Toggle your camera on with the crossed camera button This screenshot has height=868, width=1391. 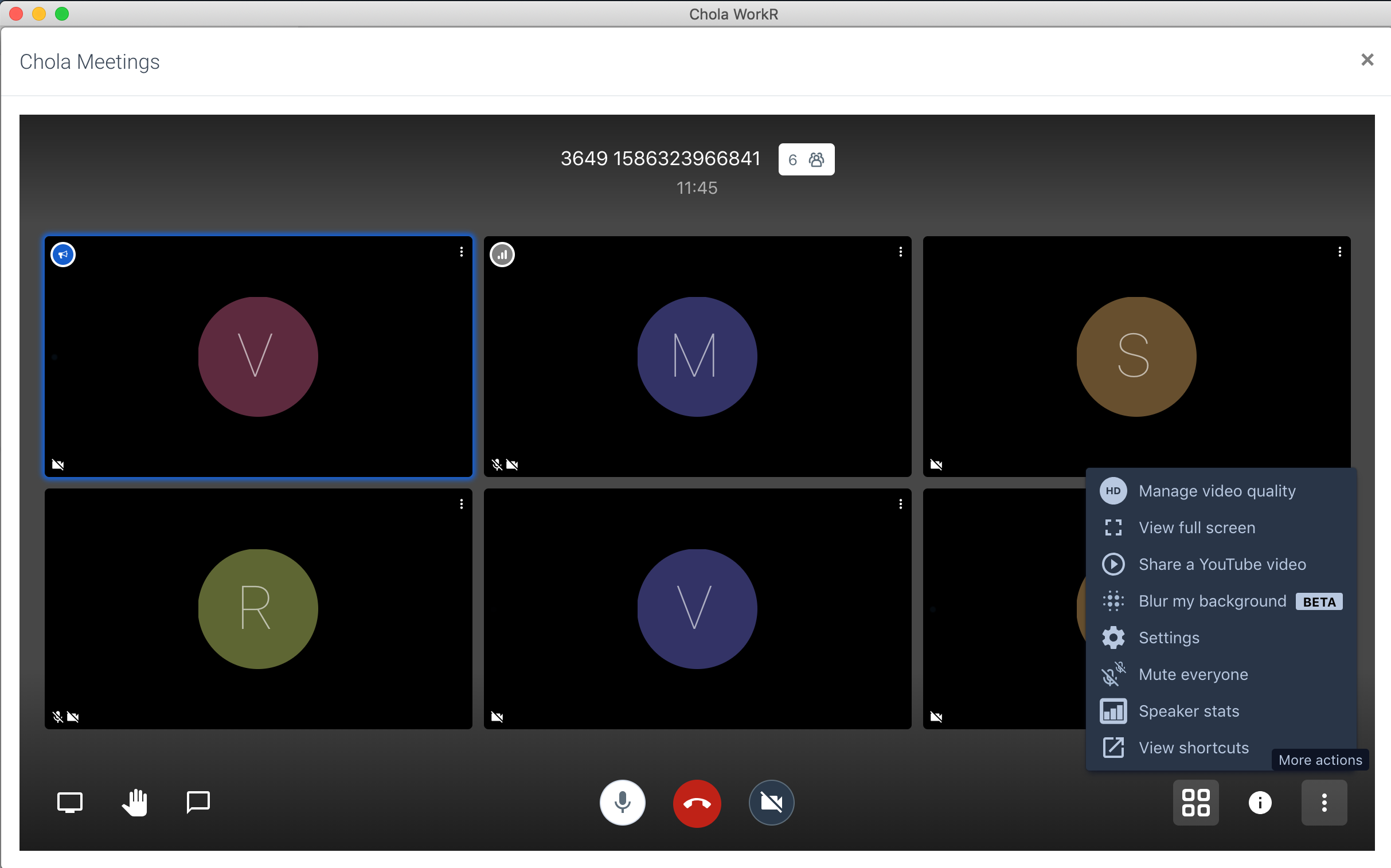(771, 802)
